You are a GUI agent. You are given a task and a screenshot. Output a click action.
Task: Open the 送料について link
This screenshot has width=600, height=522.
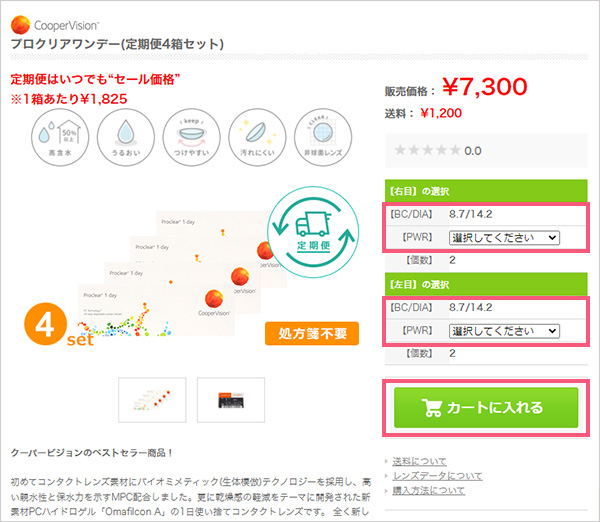point(419,462)
